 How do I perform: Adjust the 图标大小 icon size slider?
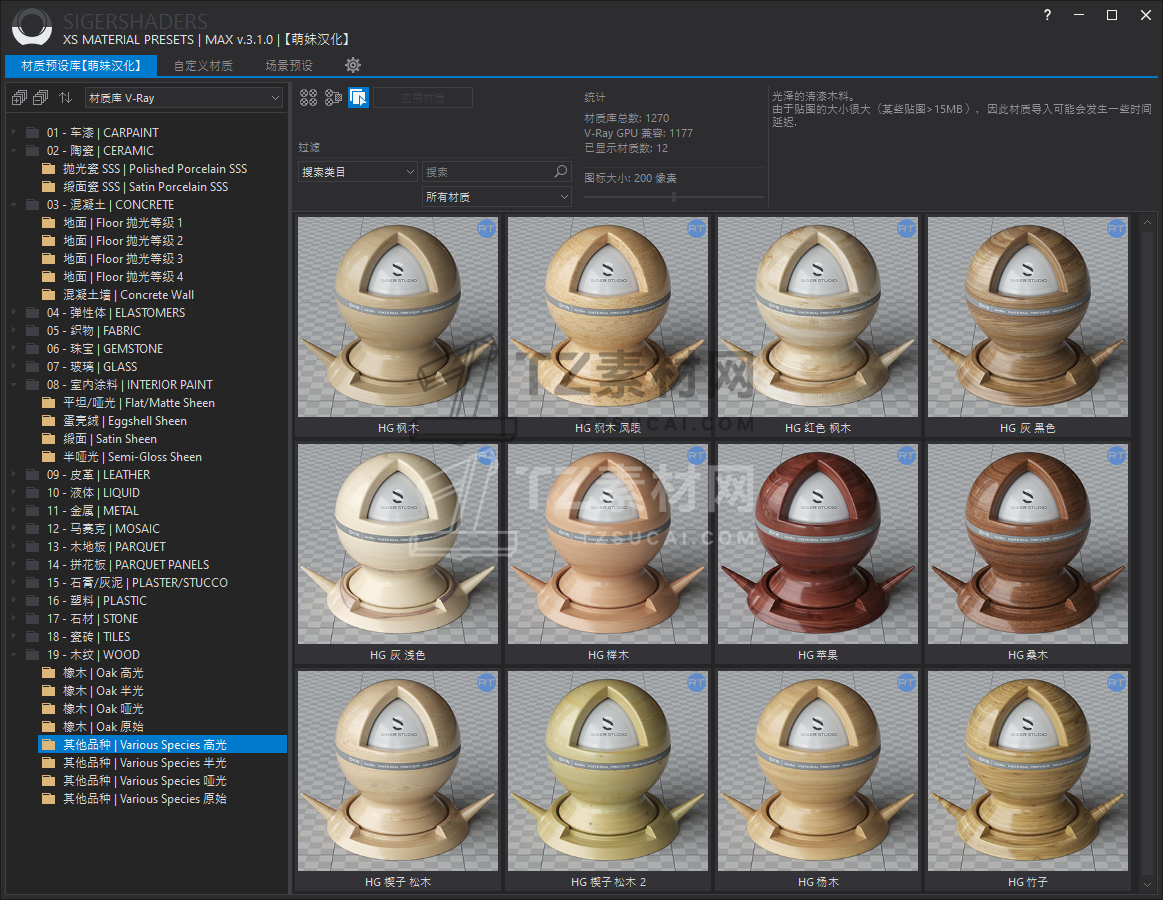coord(673,197)
